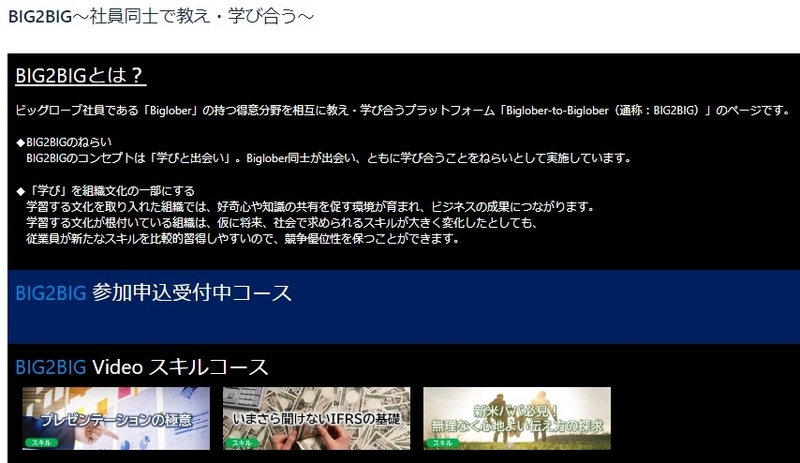This screenshot has height=463, width=800.
Task: Click the sentence starting ビッグローブ社員である
Action: (403, 110)
